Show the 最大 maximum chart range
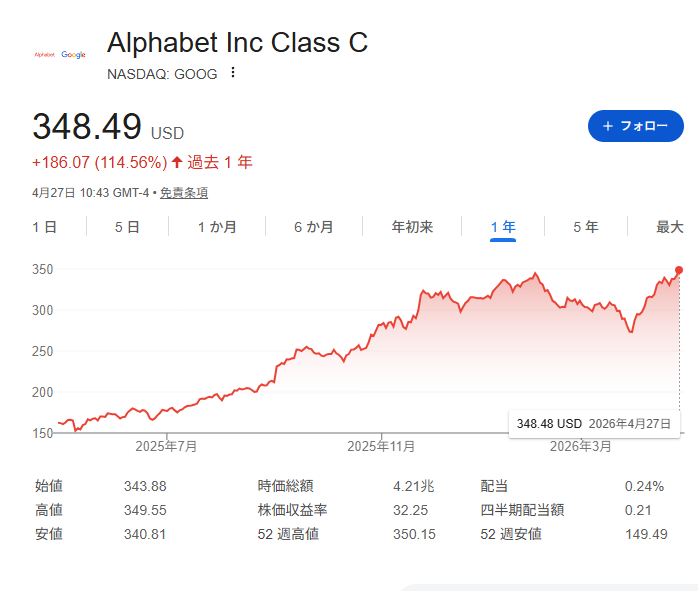Viewport: 698px width, 591px height. tap(670, 227)
